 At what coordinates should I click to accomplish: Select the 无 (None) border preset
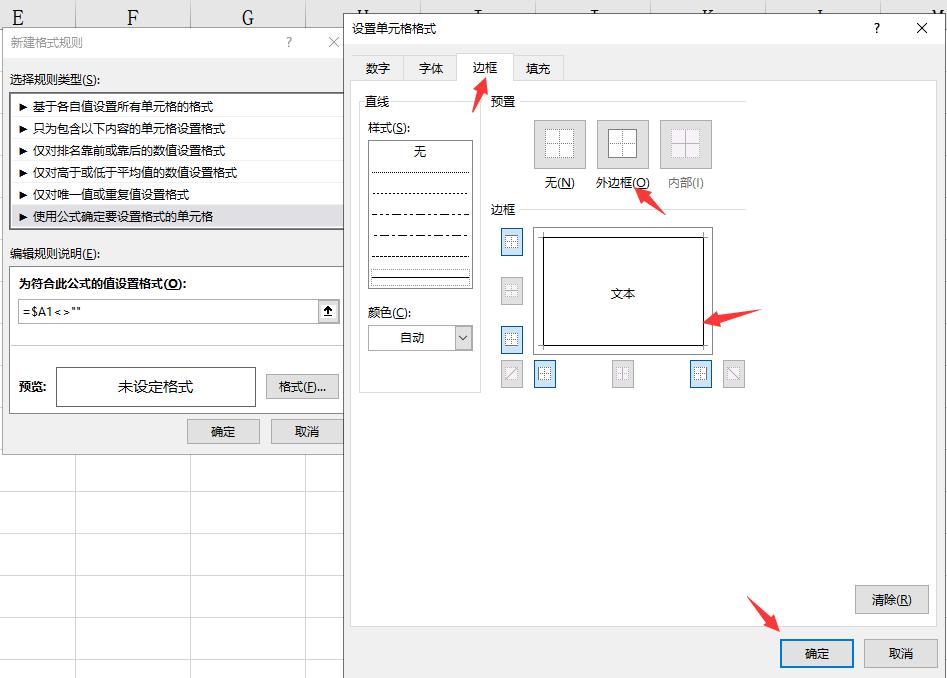click(x=558, y=143)
